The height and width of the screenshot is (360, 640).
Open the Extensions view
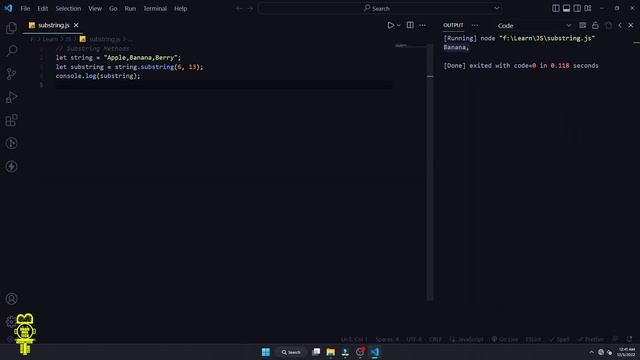[11, 120]
